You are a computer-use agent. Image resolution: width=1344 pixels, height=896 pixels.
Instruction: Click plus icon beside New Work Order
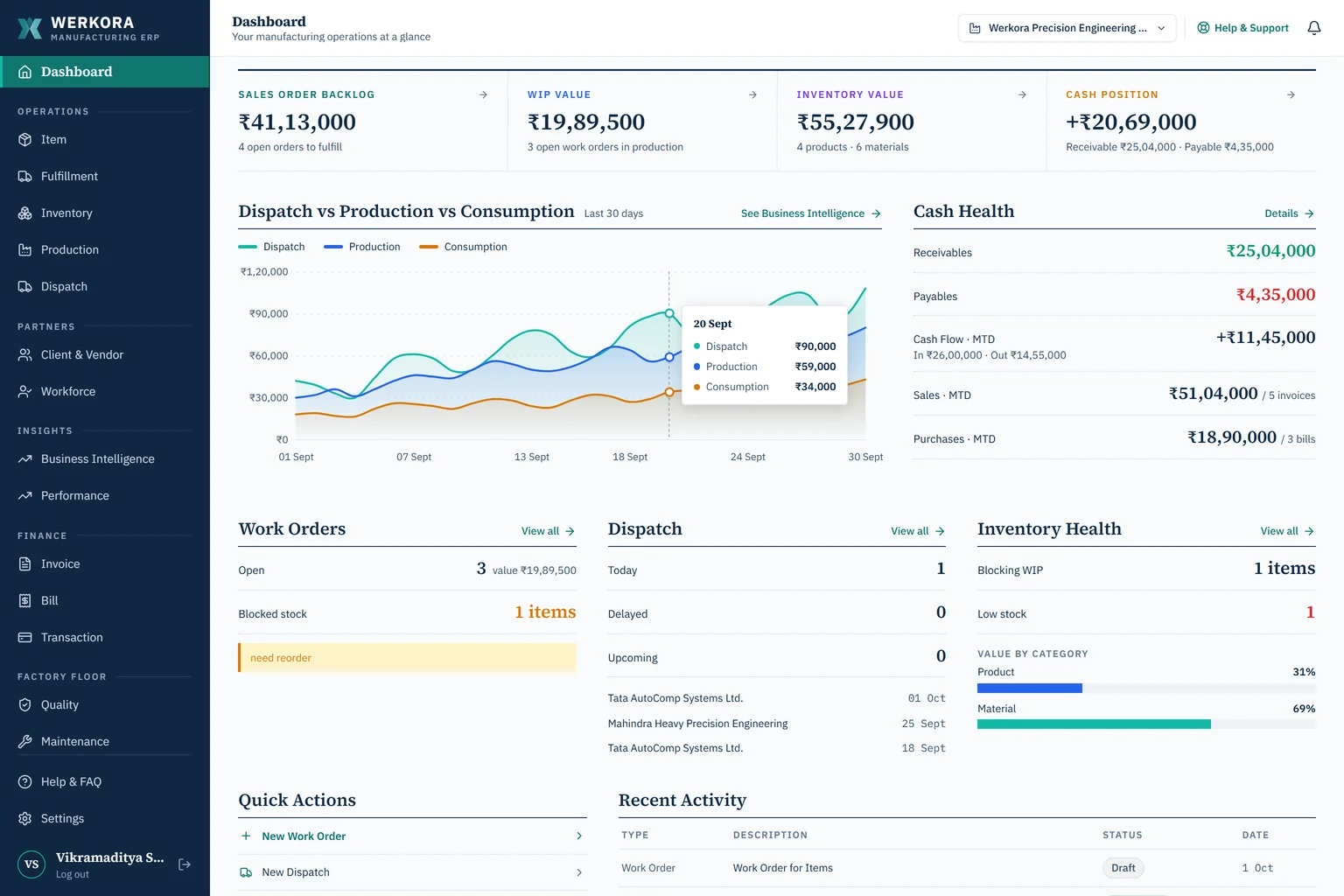point(246,836)
